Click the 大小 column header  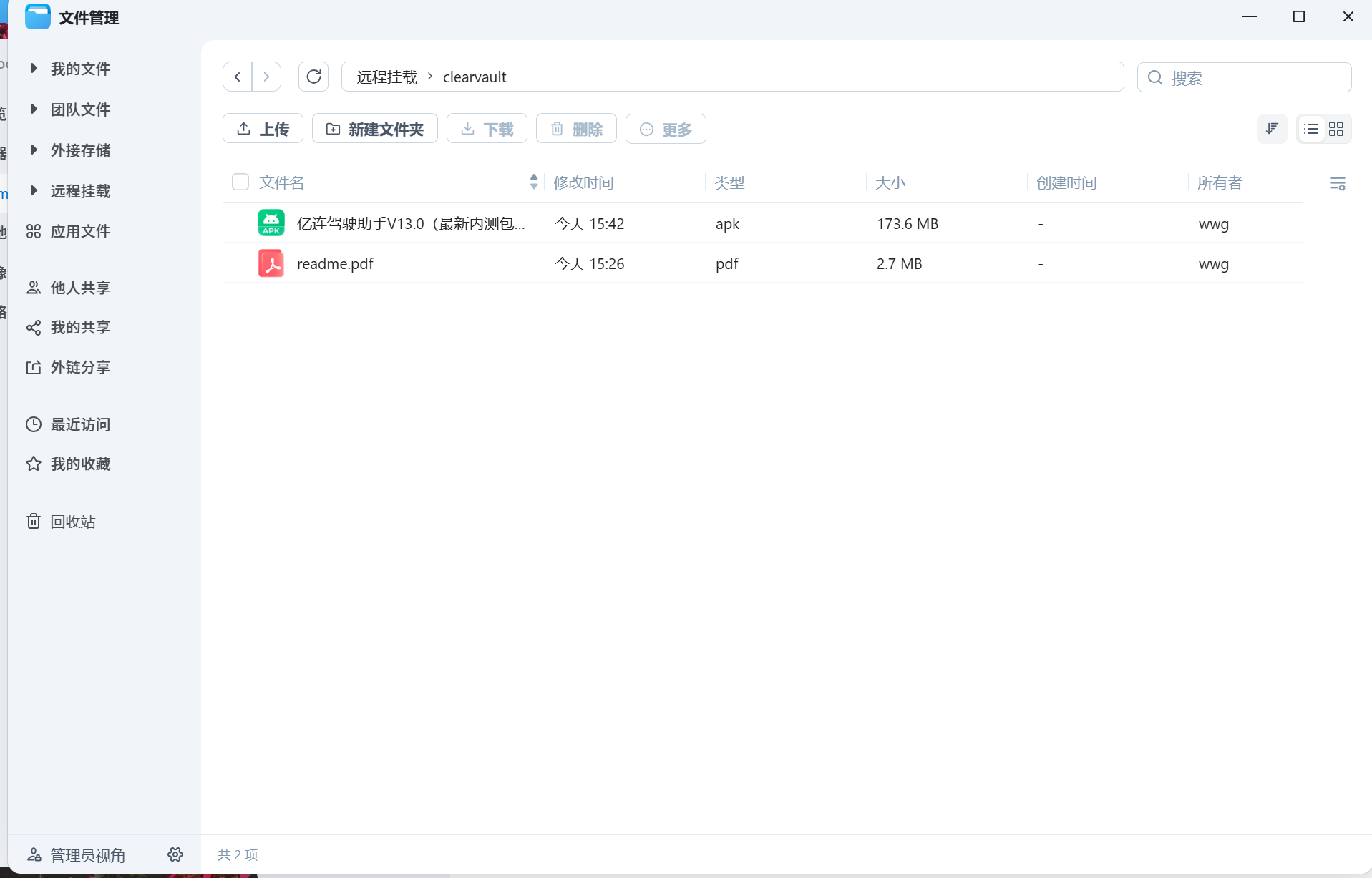[890, 182]
